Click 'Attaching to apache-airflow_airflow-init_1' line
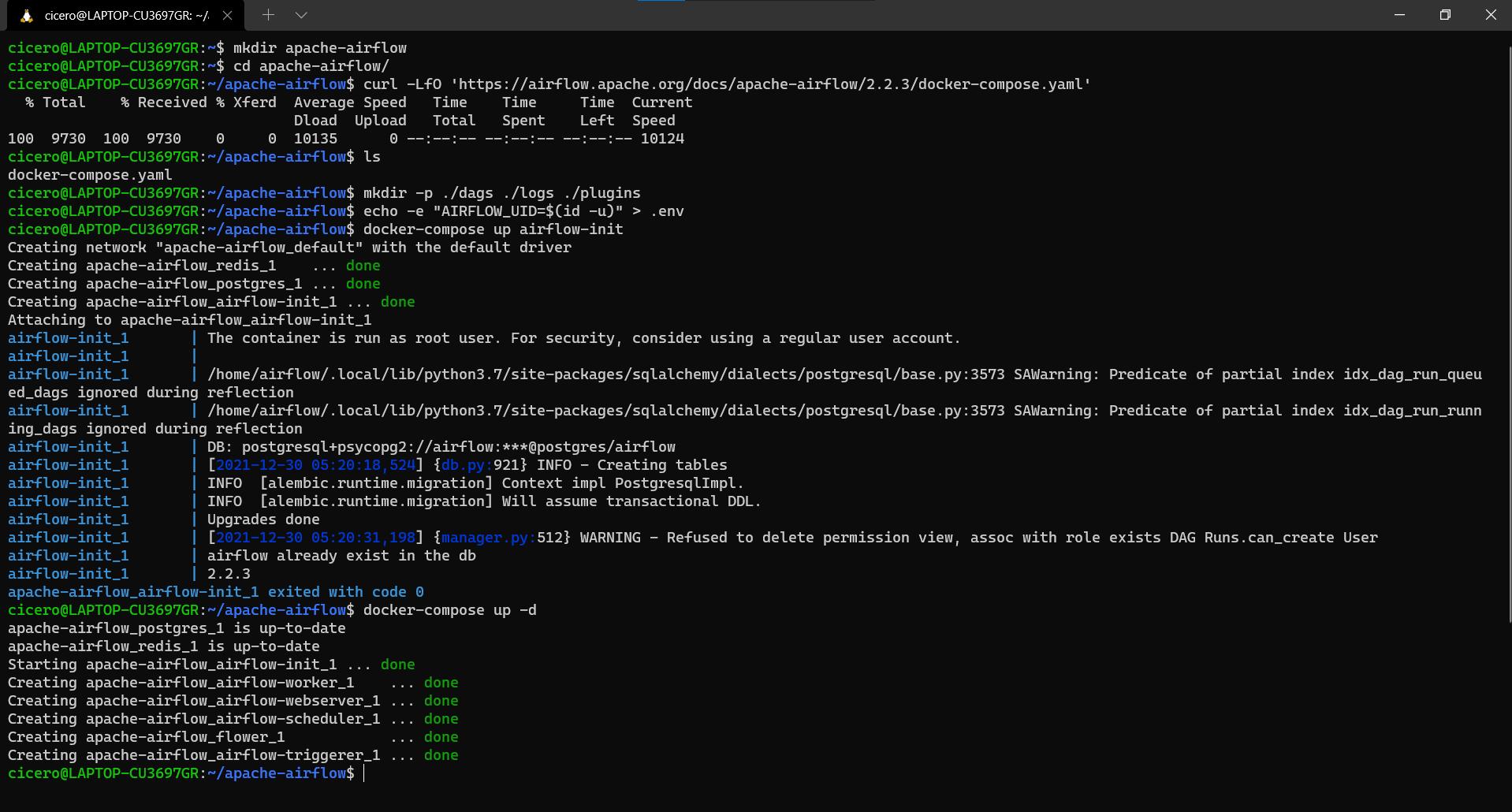Viewport: 1512px width, 812px height. coord(189,320)
